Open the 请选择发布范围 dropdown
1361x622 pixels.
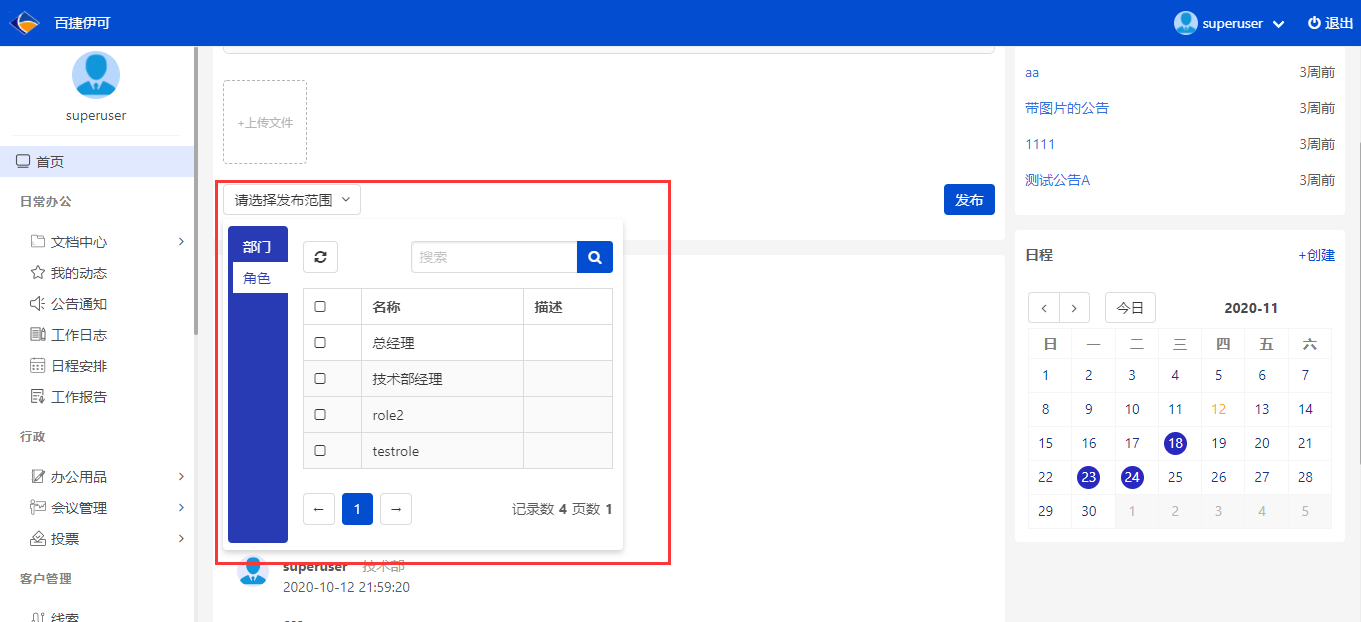[292, 200]
